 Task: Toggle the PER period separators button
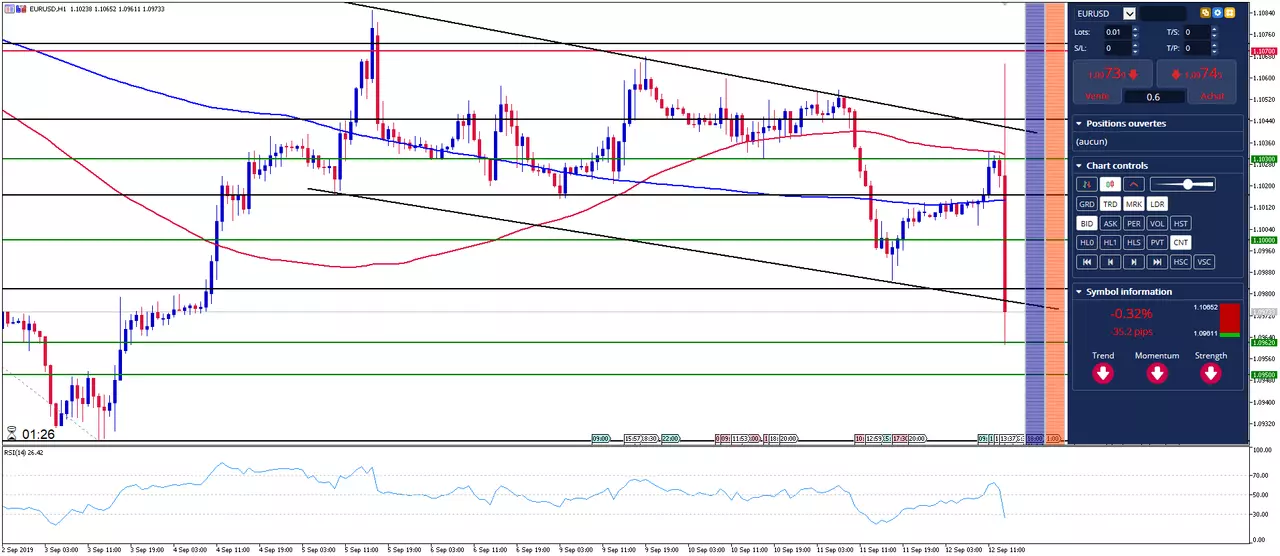pyautogui.click(x=1134, y=223)
